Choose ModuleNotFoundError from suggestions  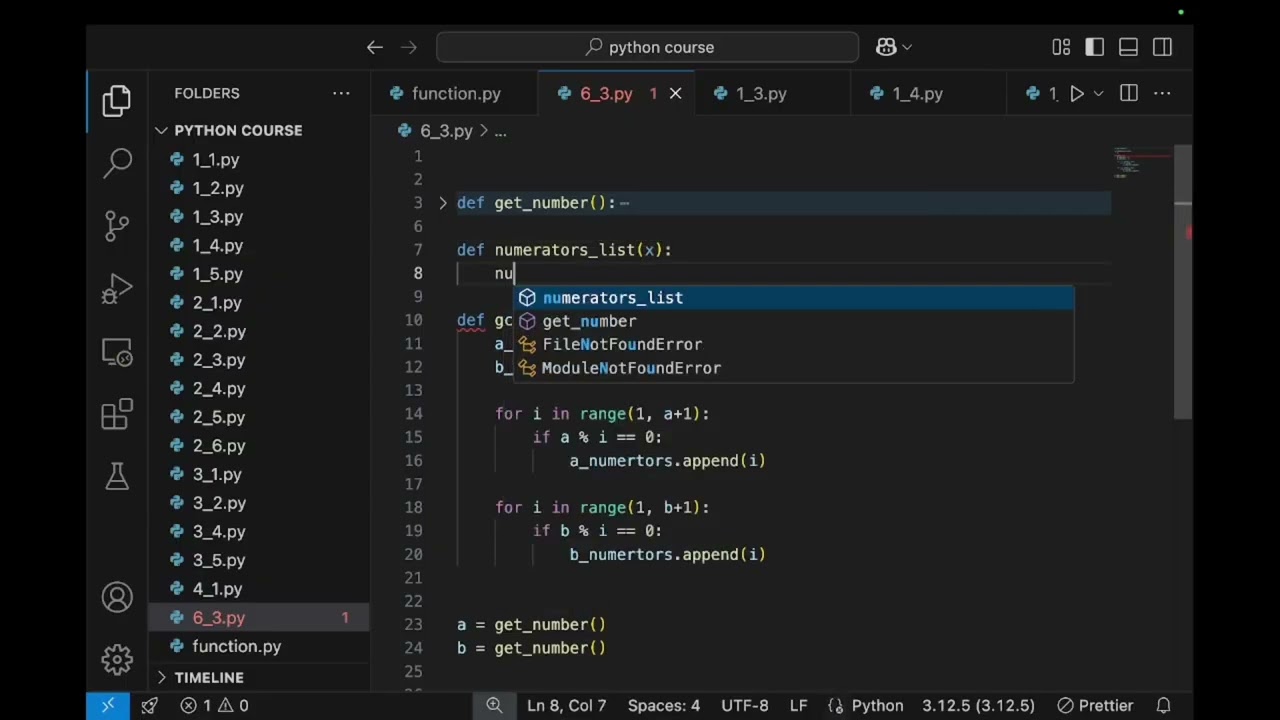794,368
